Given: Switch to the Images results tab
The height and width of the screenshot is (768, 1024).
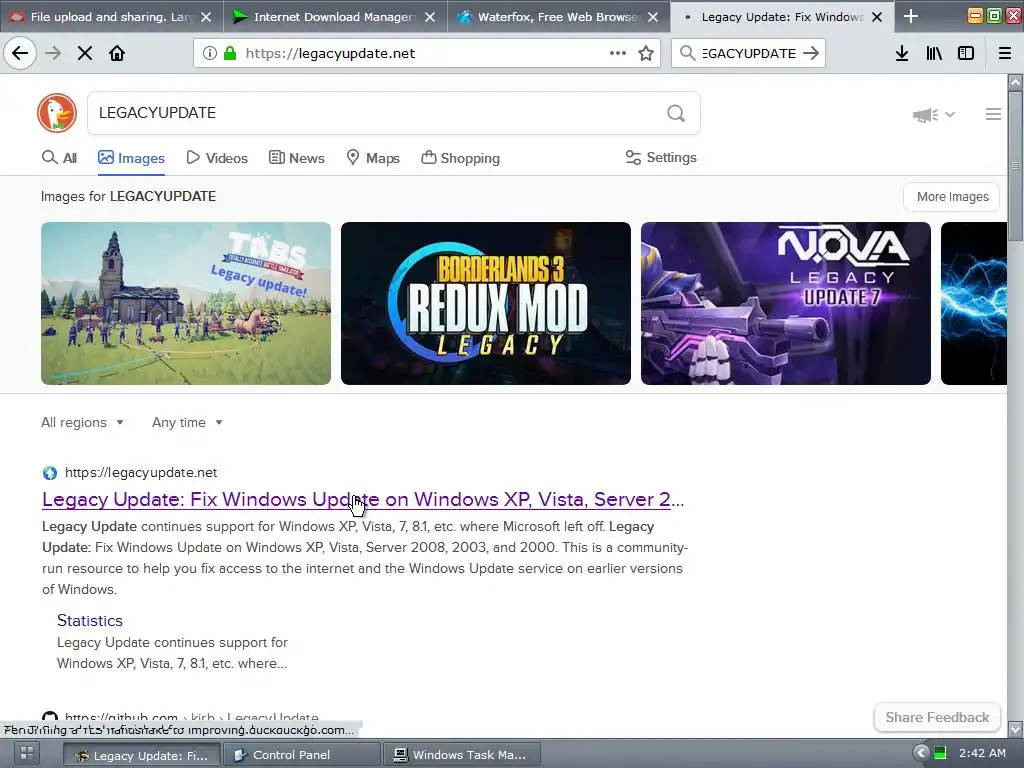Looking at the screenshot, I should 131,158.
